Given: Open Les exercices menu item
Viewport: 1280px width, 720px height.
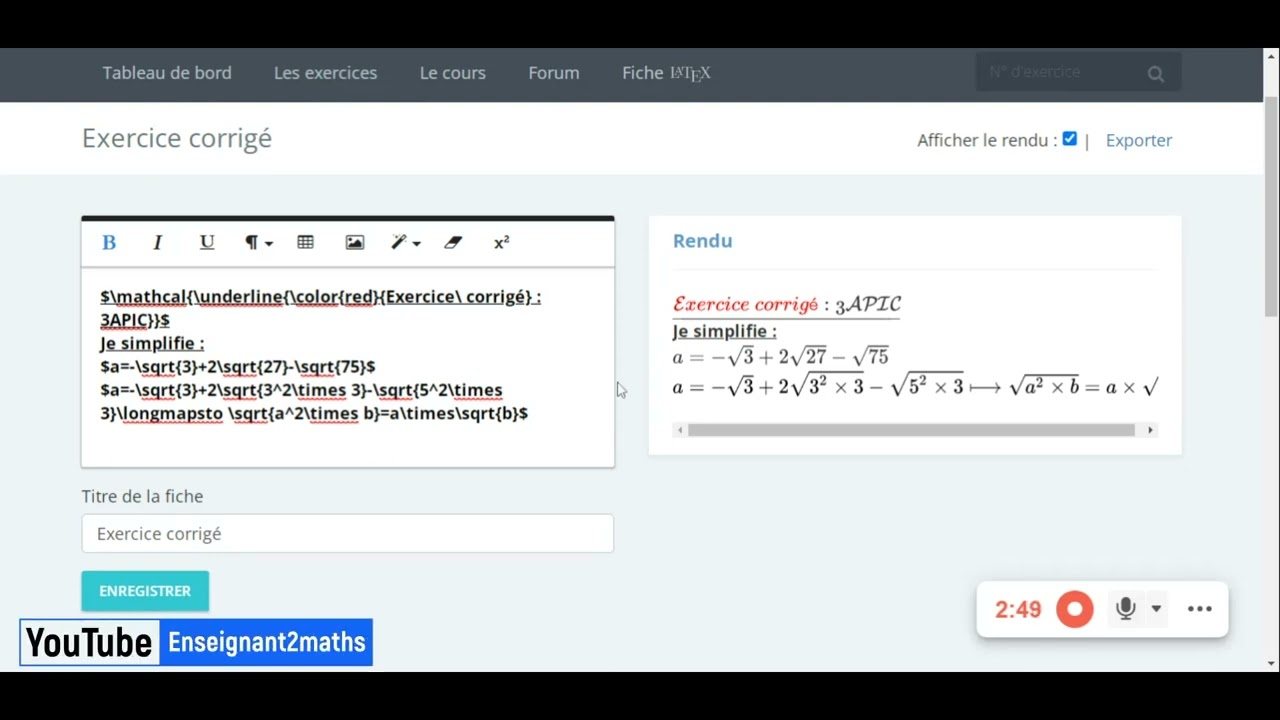Looking at the screenshot, I should (326, 73).
